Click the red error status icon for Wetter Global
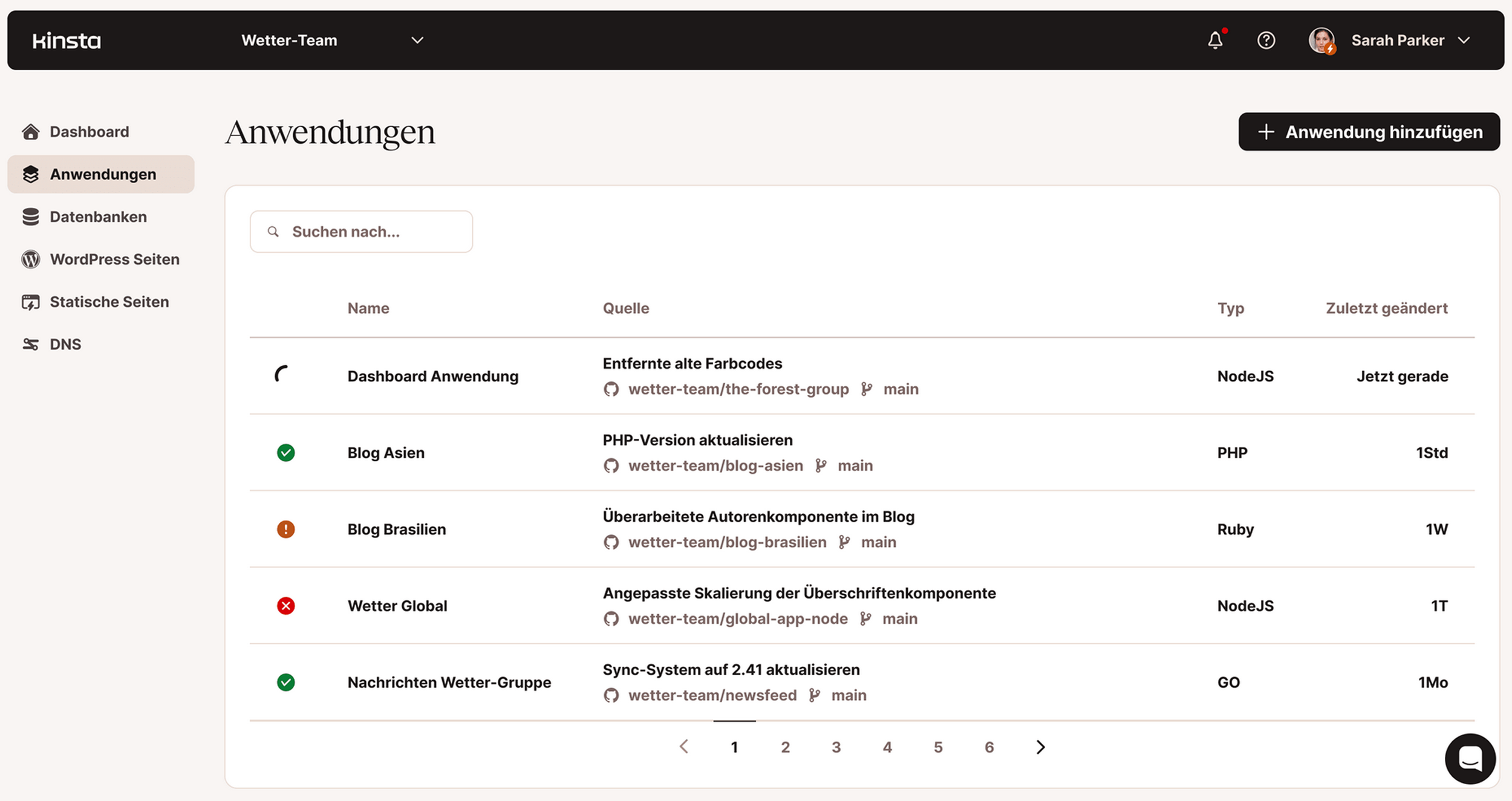1512x801 pixels. pyautogui.click(x=285, y=606)
